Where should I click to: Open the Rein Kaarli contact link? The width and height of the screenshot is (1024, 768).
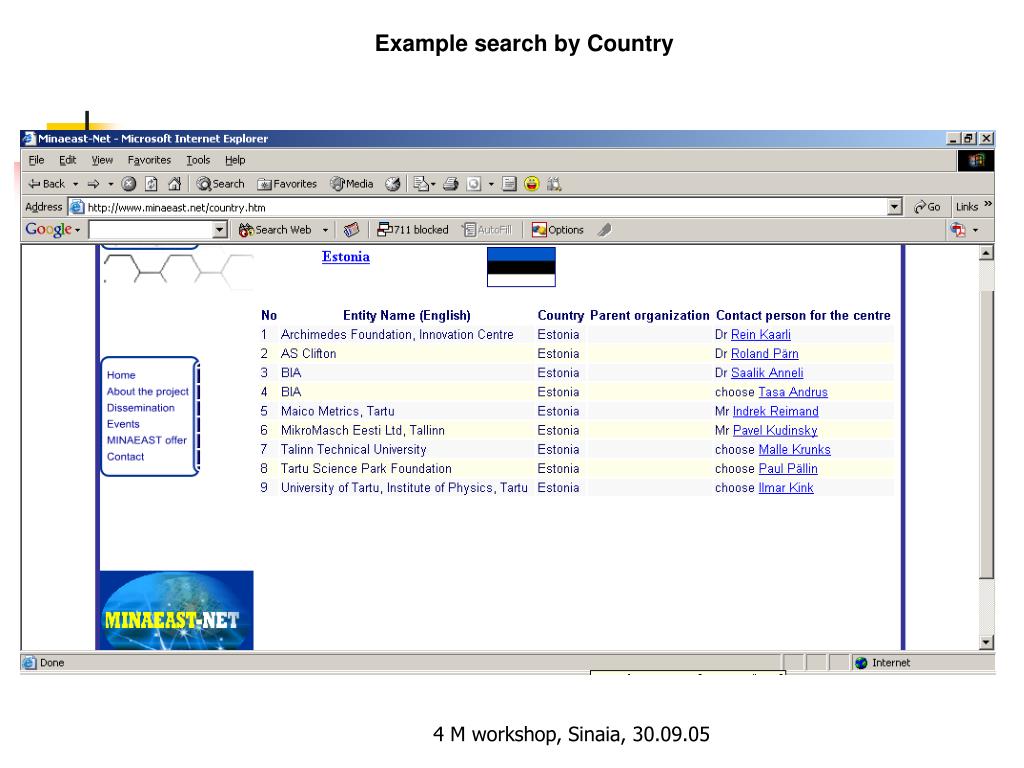pyautogui.click(x=761, y=334)
